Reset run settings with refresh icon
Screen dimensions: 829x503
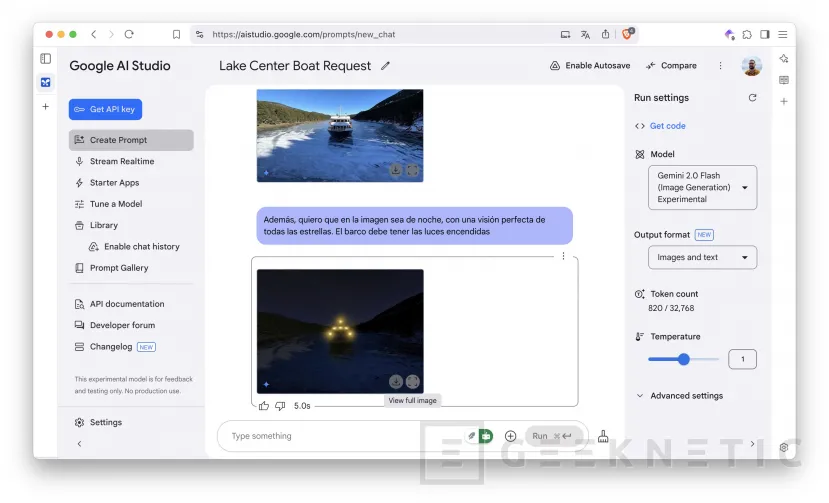[752, 98]
